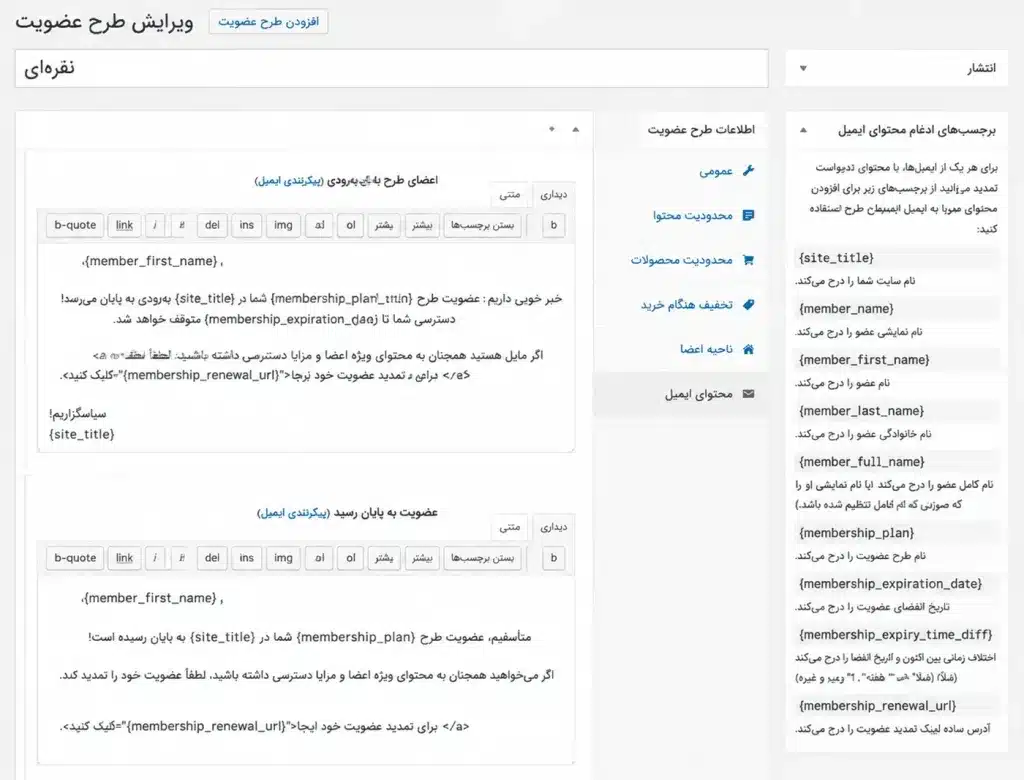
Task: Click the {membership_plan} merge tag in sidebar
Action: (856, 533)
